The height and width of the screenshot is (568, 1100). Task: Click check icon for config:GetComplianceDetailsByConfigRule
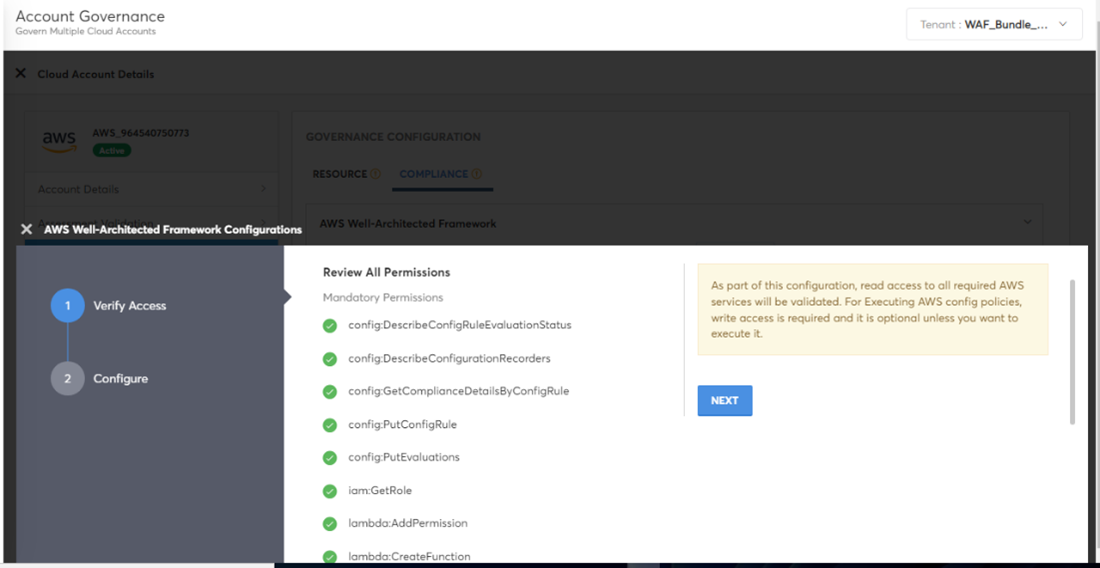[330, 392]
